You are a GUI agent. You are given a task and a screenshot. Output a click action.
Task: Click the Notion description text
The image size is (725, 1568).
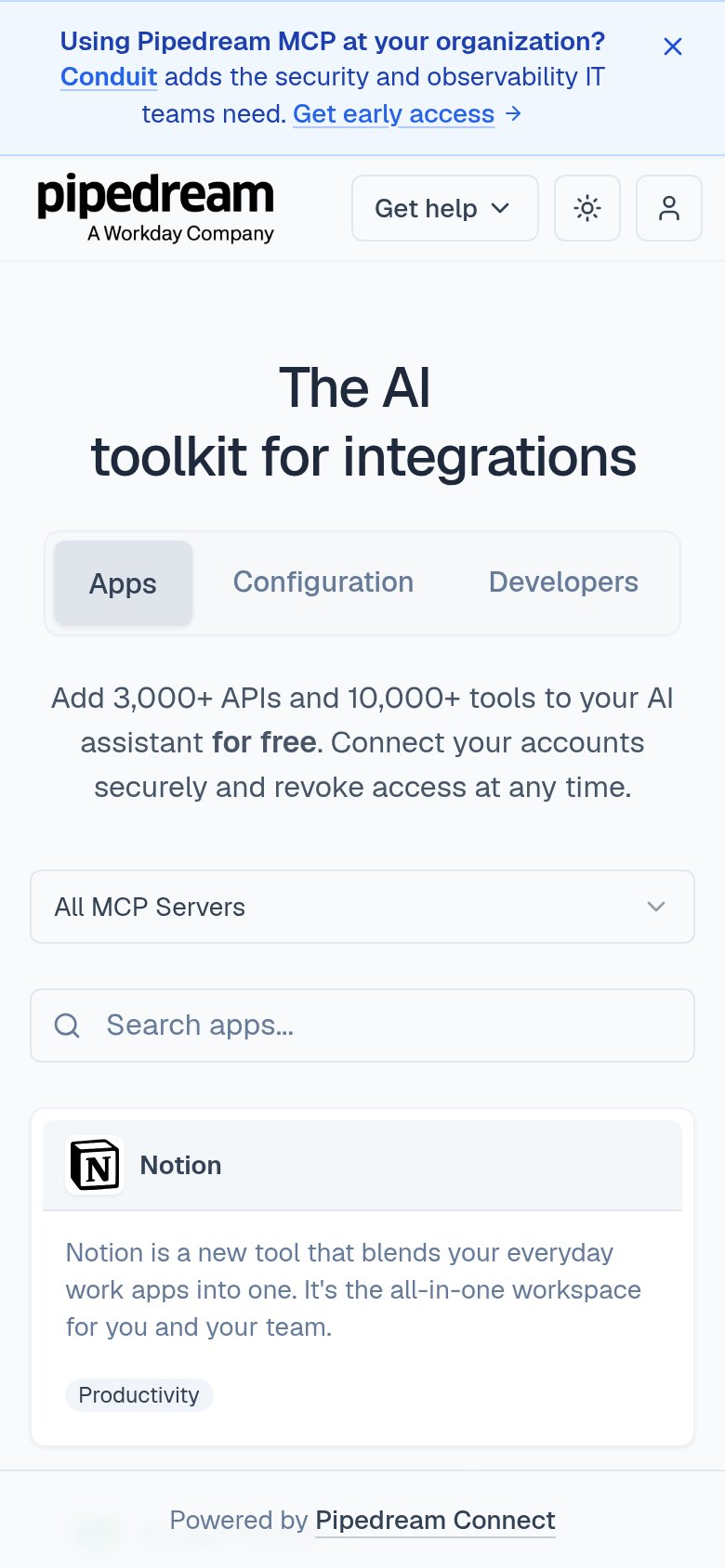pyautogui.click(x=353, y=1289)
